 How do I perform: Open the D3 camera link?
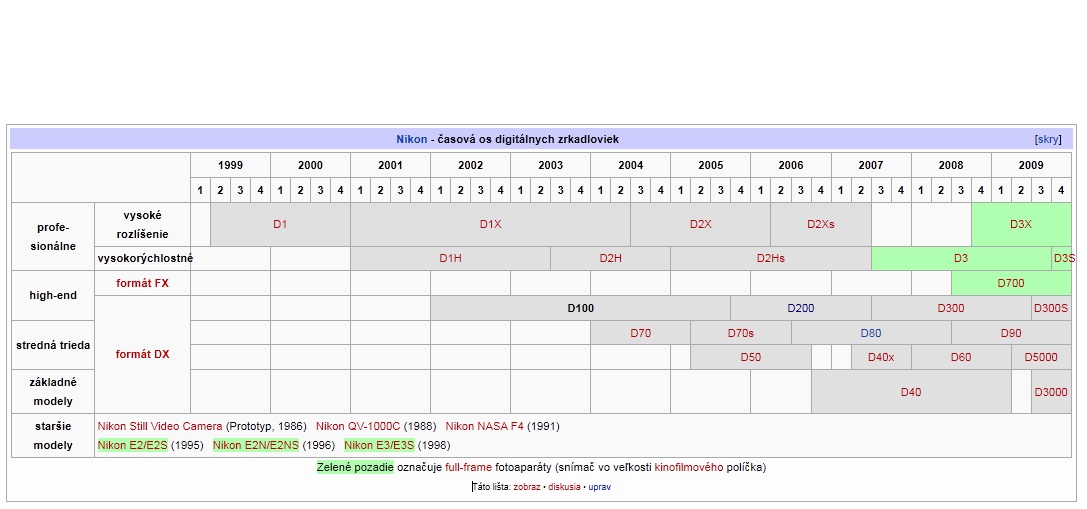click(961, 259)
